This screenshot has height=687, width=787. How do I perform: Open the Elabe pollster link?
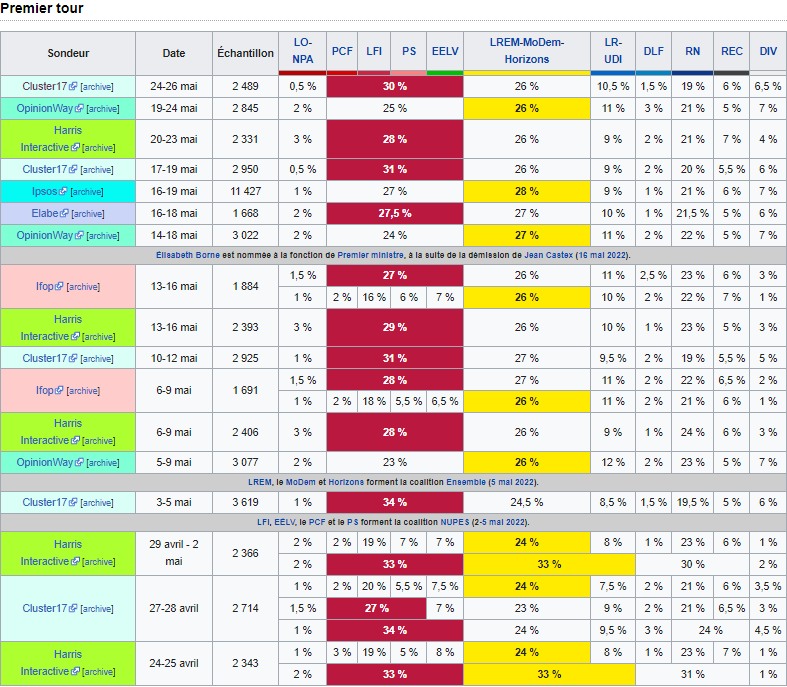pos(43,213)
